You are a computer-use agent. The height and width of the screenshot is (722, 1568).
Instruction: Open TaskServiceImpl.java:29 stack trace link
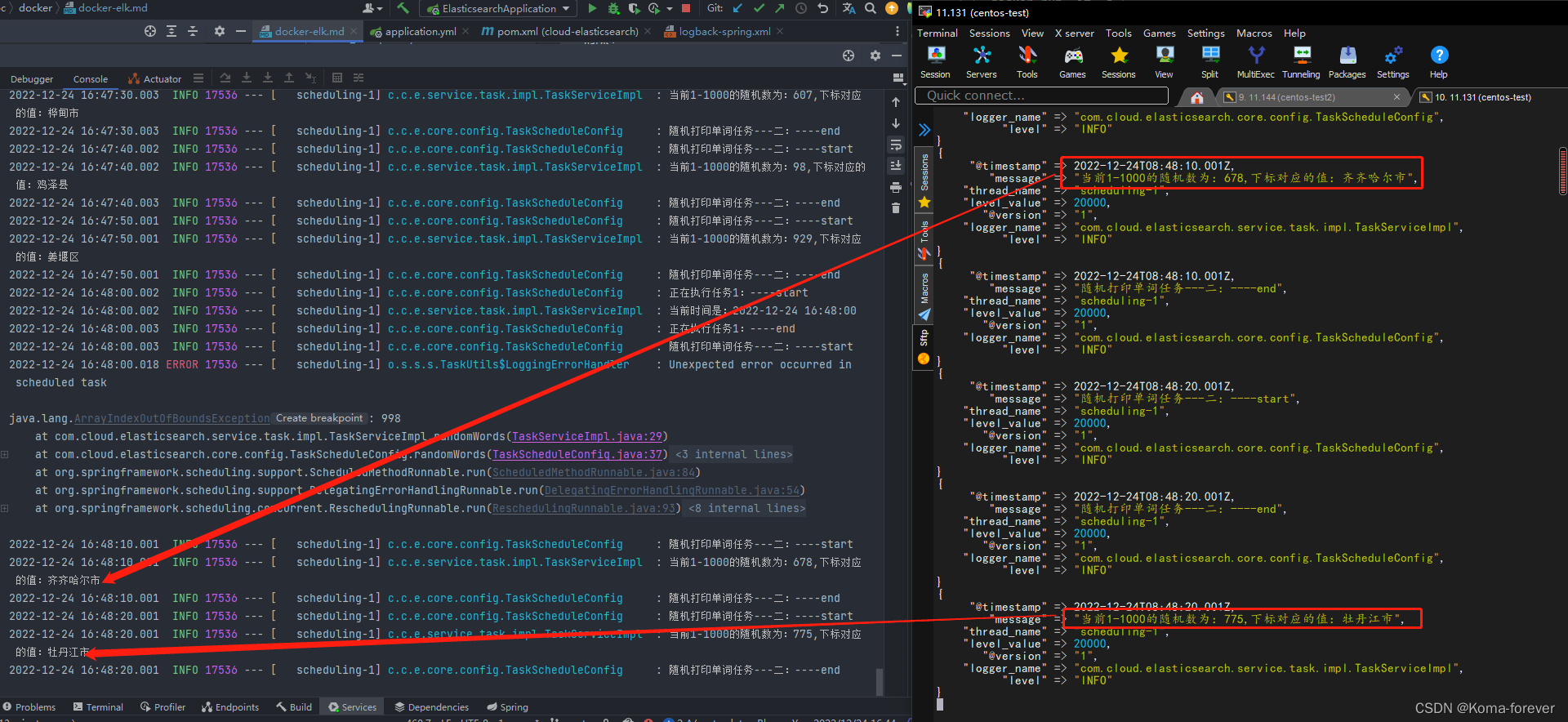pyautogui.click(x=587, y=436)
